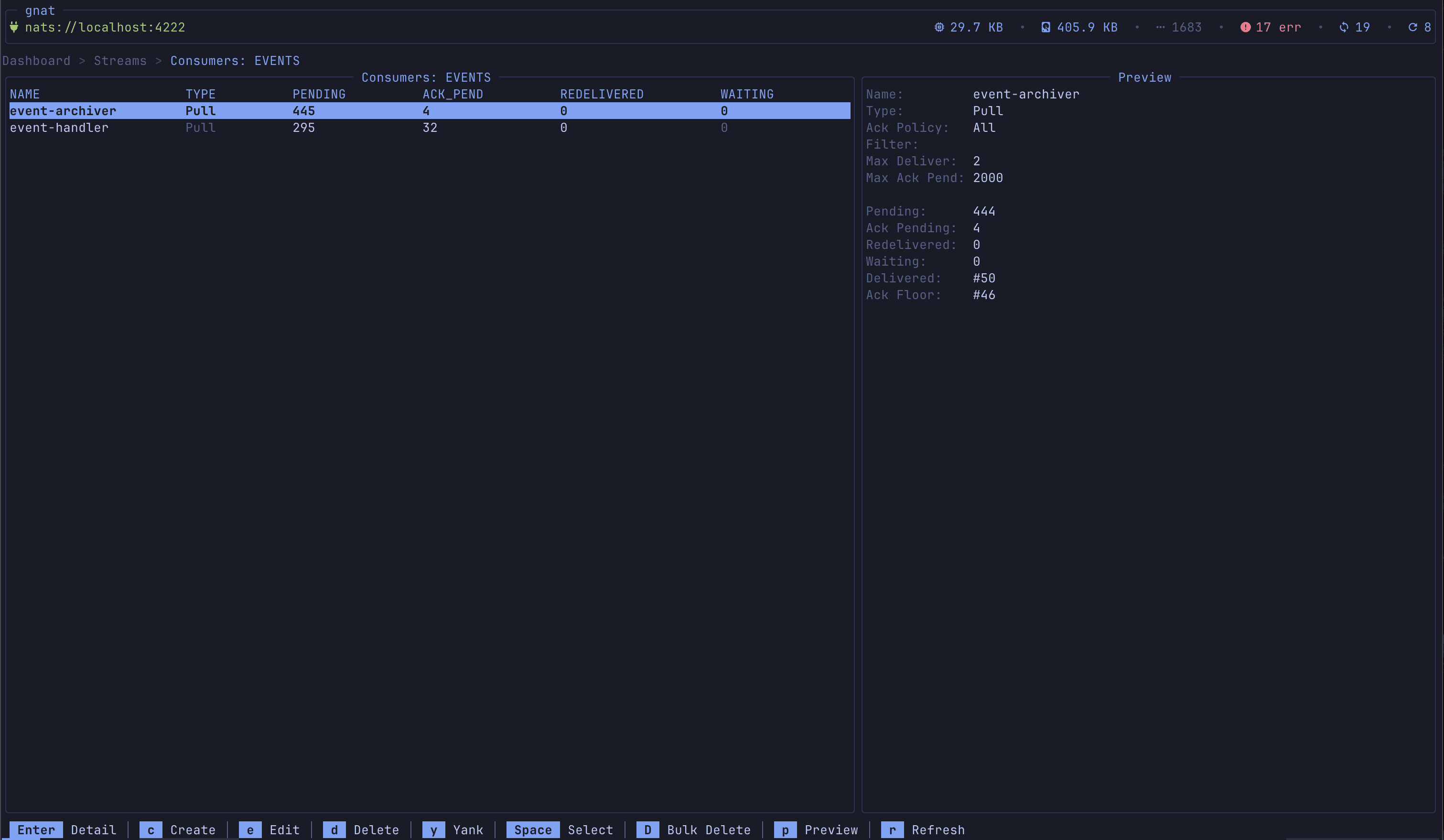Screen dimensions: 1444x840
Task: Click the PENDING column header
Action: [319, 94]
